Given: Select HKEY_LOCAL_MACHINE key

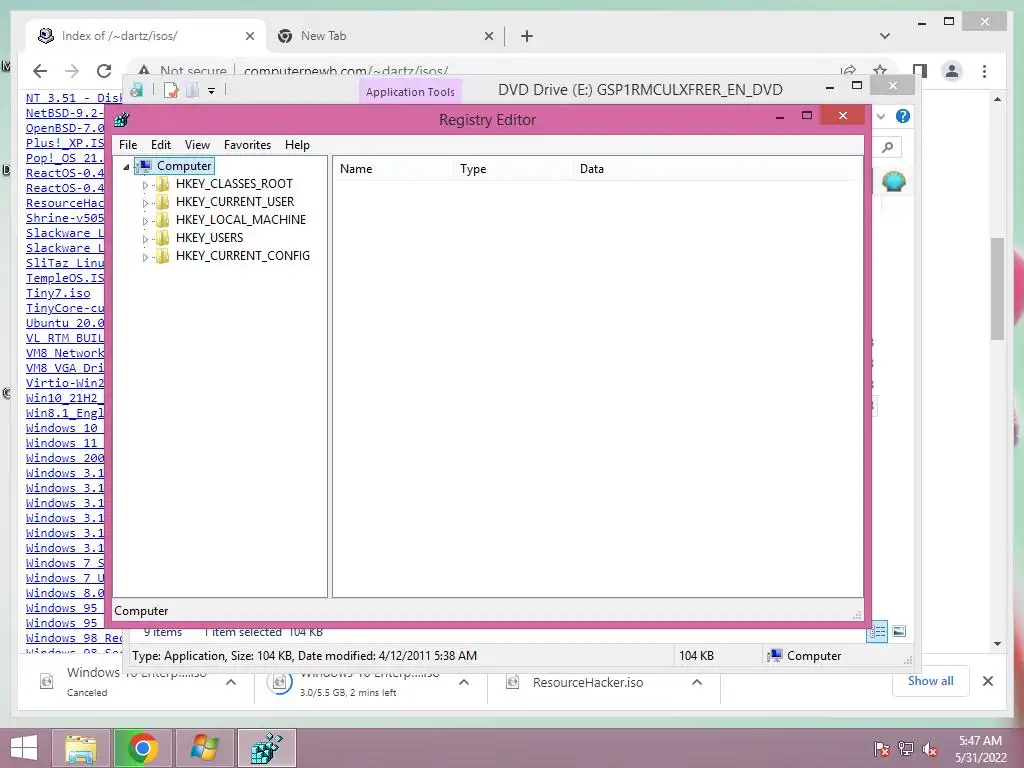Looking at the screenshot, I should point(240,220).
